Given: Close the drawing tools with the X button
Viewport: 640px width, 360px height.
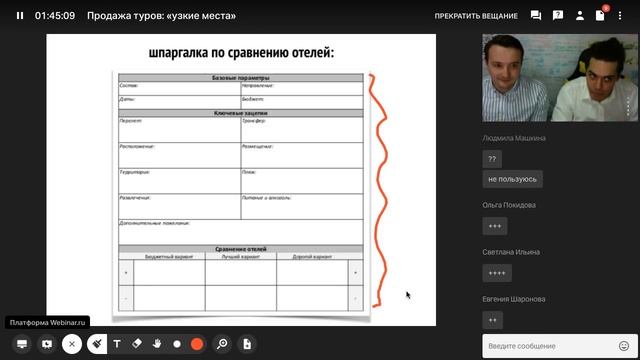Looking at the screenshot, I should (x=72, y=344).
